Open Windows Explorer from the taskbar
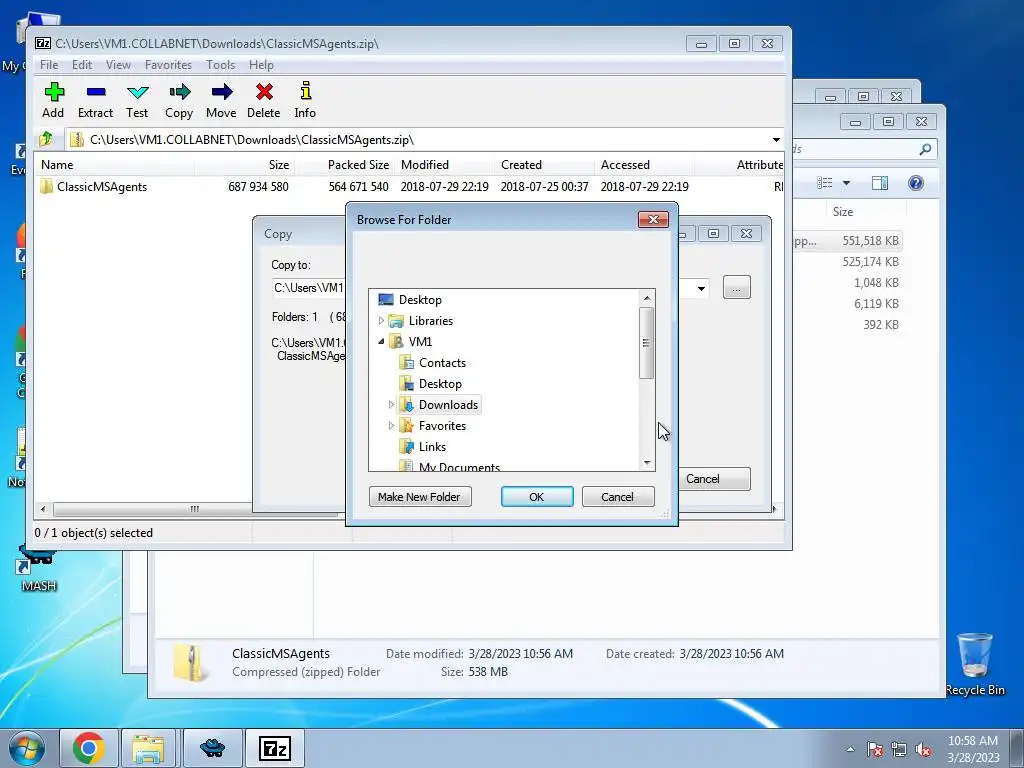Image resolution: width=1024 pixels, height=768 pixels. tap(148, 748)
